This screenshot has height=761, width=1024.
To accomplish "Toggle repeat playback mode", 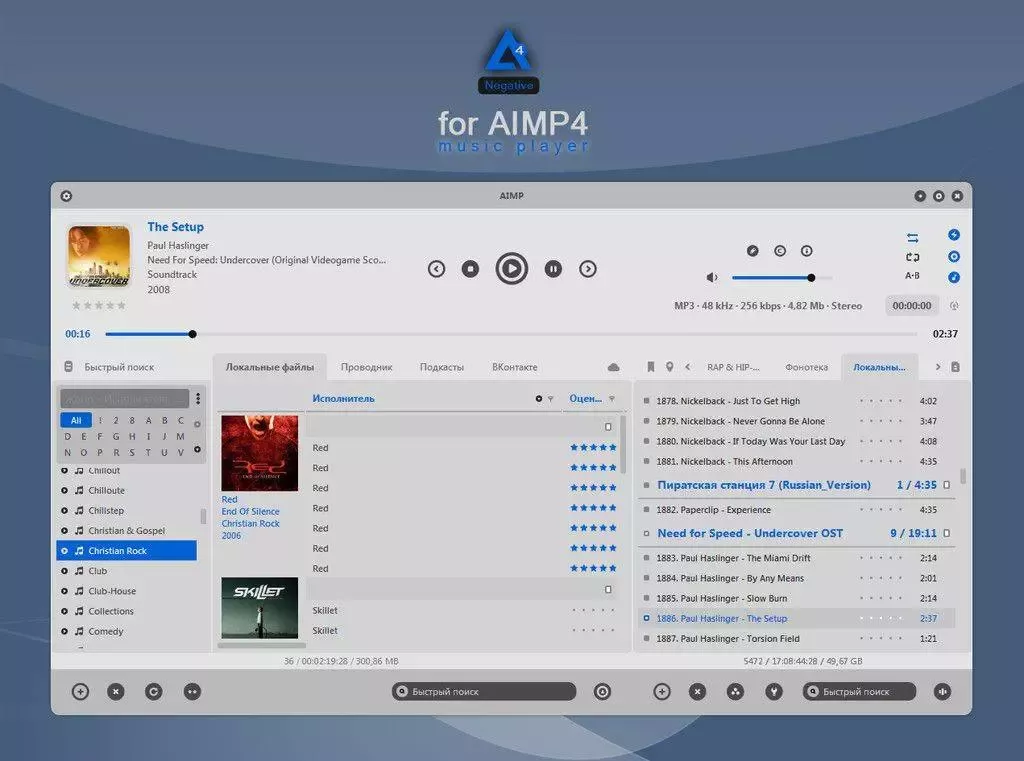I will coord(912,257).
